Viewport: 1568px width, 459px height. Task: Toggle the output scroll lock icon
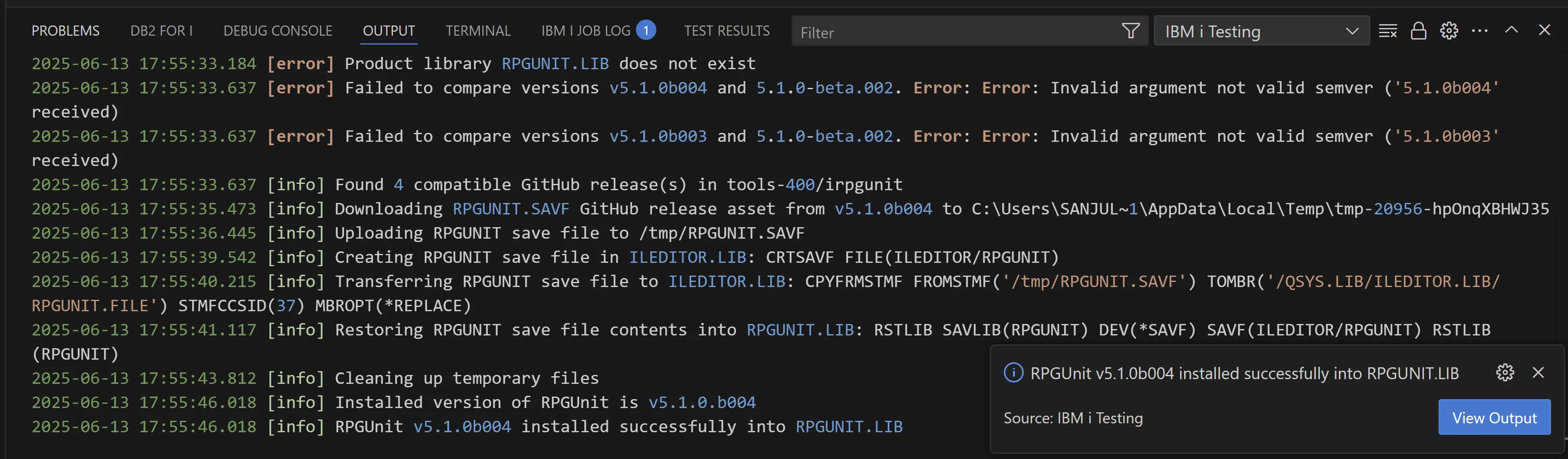click(x=1418, y=31)
